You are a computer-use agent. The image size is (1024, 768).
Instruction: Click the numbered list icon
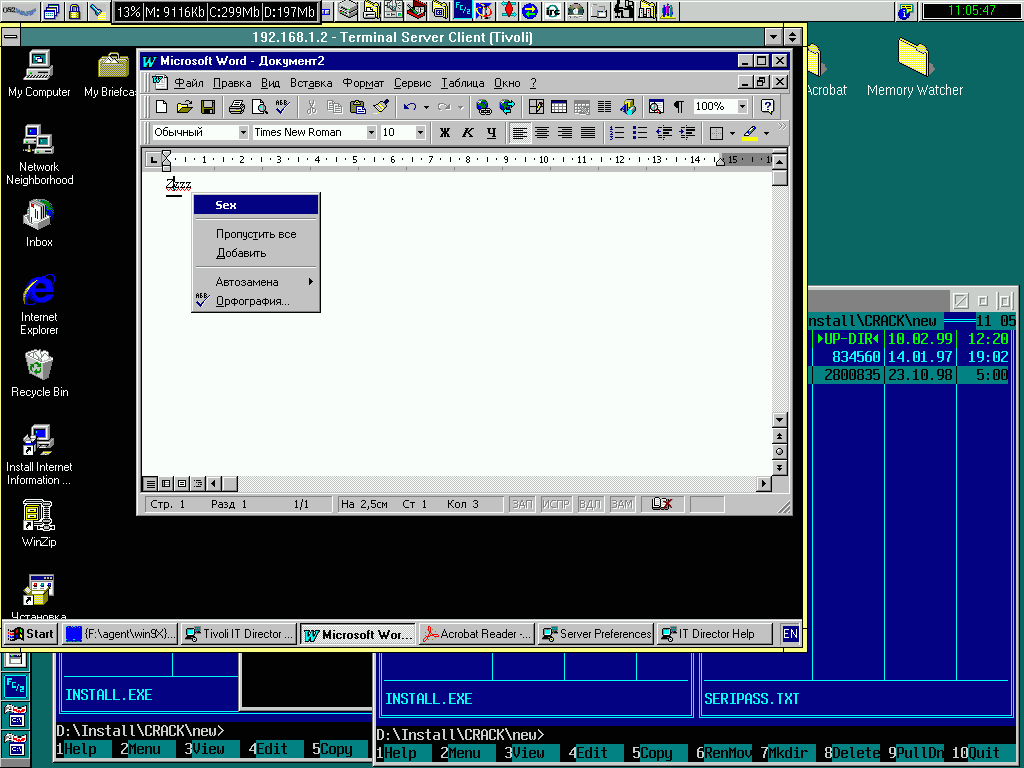coord(617,133)
